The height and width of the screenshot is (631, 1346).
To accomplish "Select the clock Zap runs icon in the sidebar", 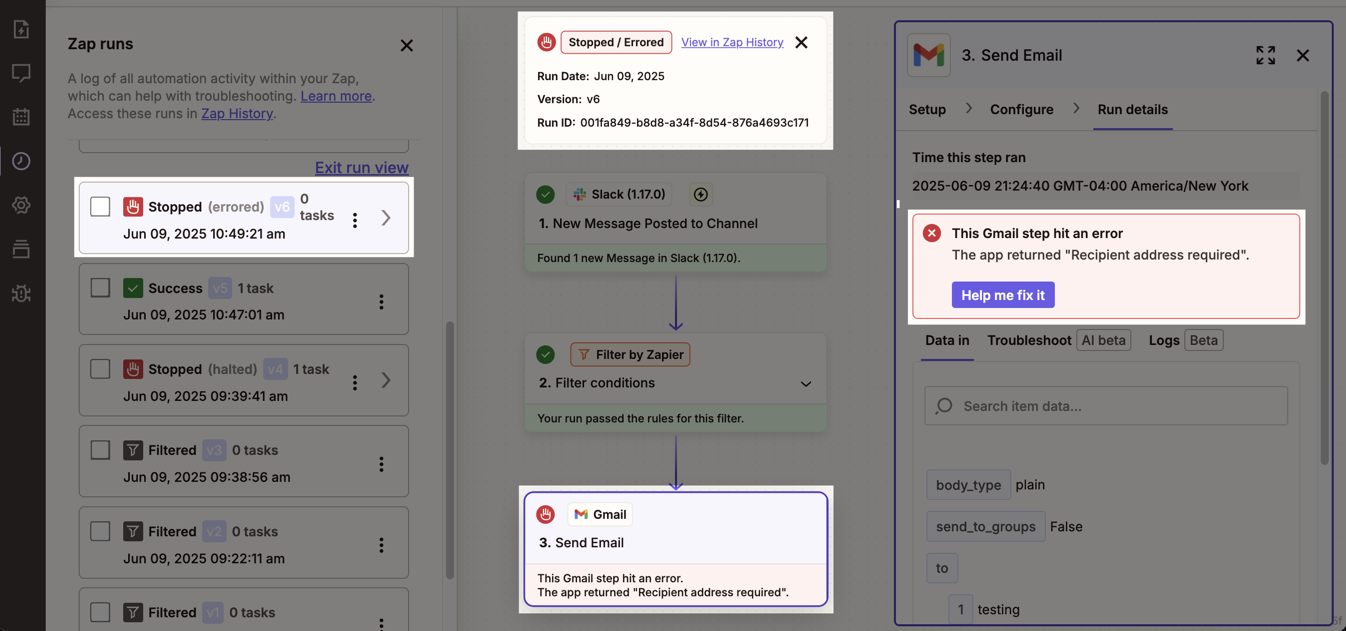I will click(x=21, y=161).
